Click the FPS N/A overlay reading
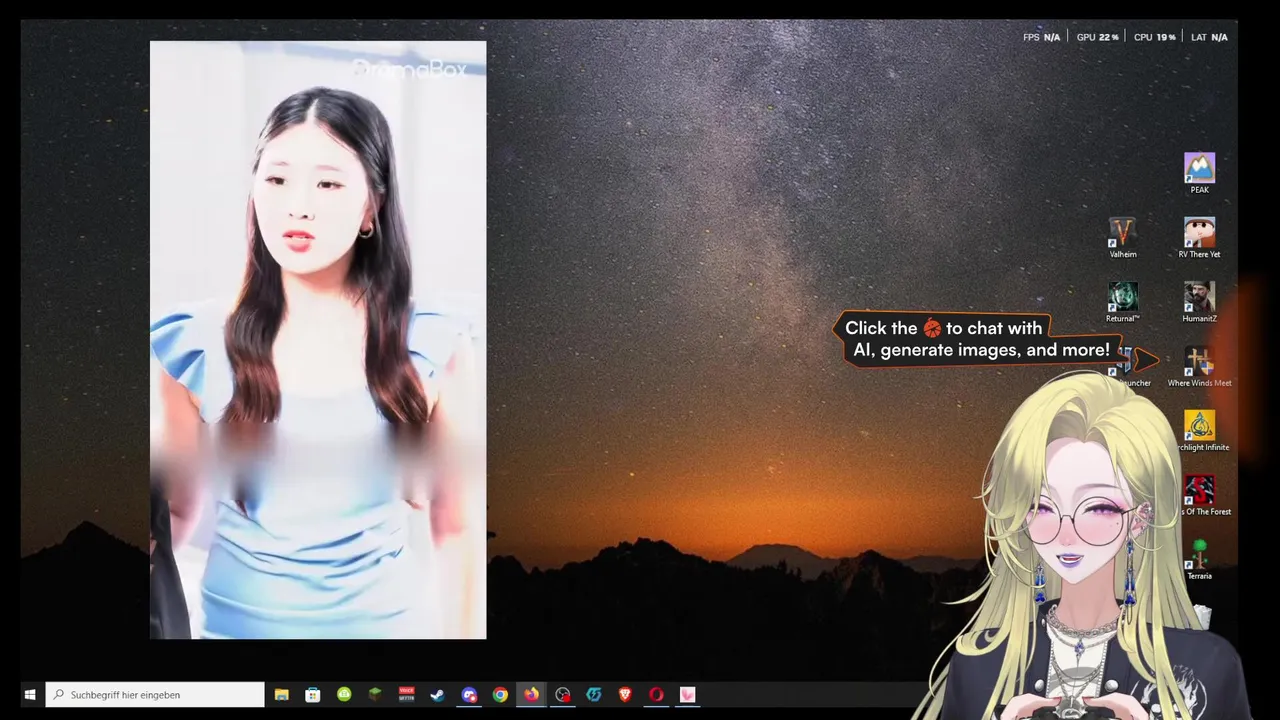The width and height of the screenshot is (1280, 720). click(x=1041, y=37)
